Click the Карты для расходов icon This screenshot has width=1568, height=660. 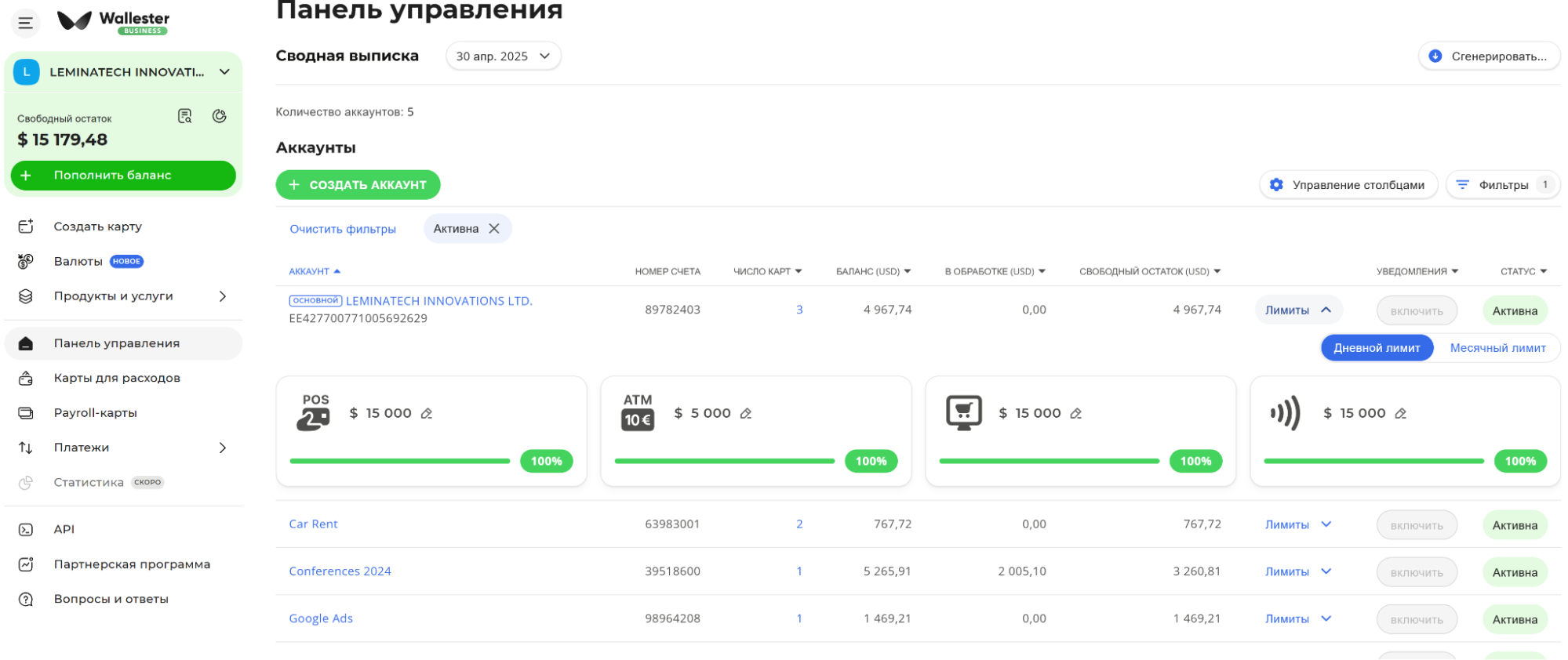pos(26,378)
